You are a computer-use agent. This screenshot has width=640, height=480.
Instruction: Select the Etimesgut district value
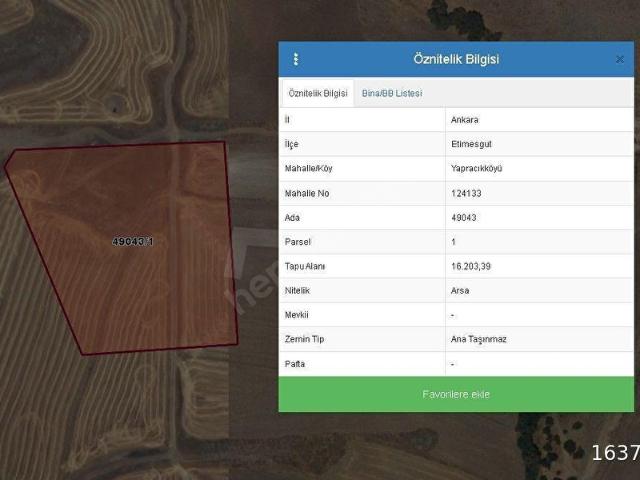(470, 143)
